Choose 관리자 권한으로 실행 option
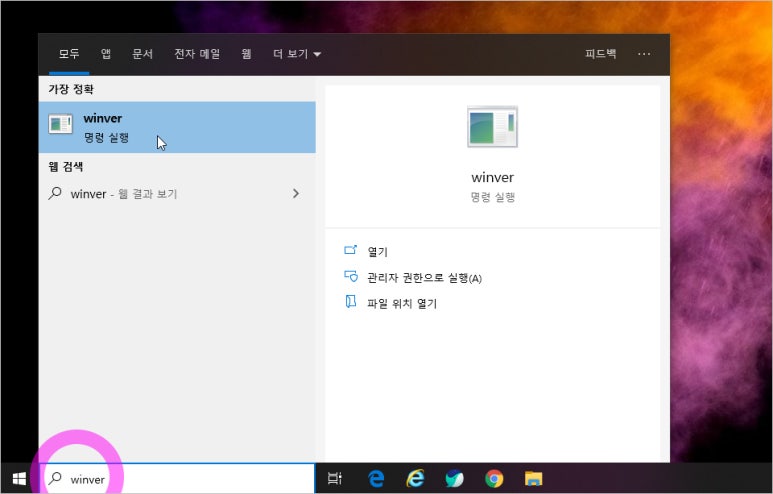The width and height of the screenshot is (773, 494). (x=423, y=277)
